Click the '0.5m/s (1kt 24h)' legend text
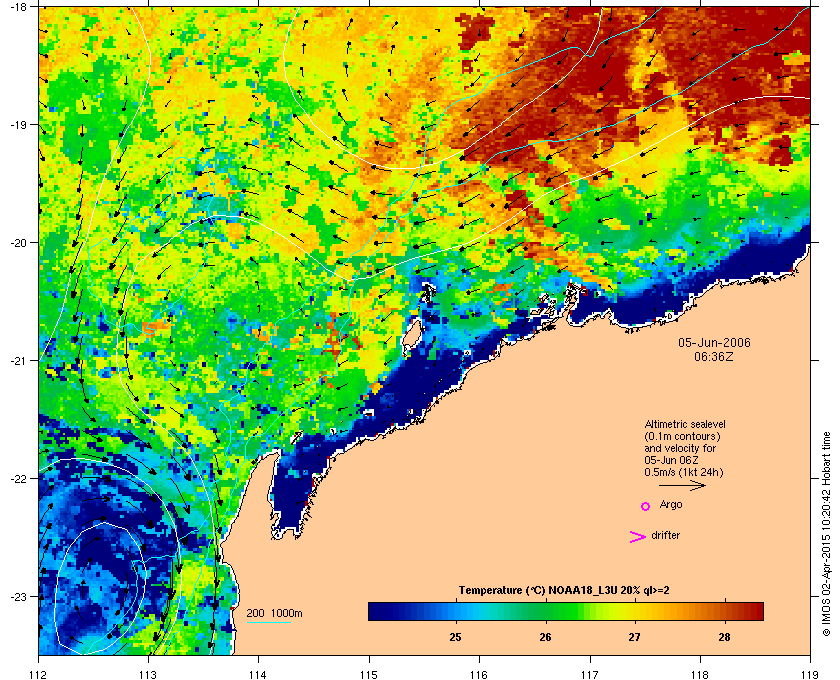This screenshot has height=680, width=840. [x=684, y=473]
